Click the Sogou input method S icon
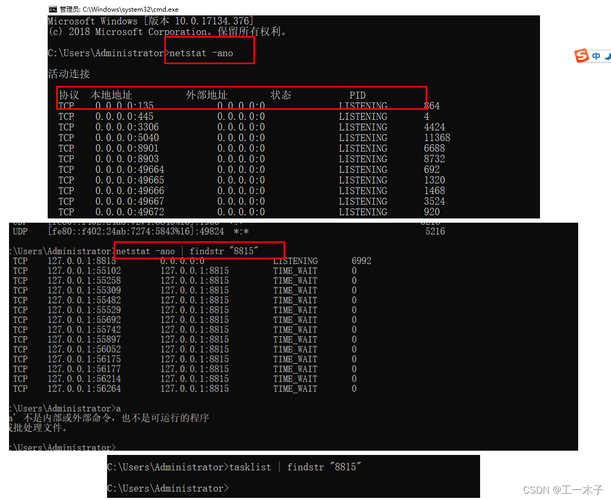The width and height of the screenshot is (611, 500). (580, 55)
